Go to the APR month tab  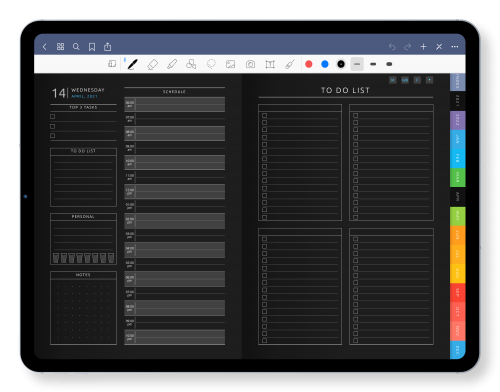click(x=457, y=197)
